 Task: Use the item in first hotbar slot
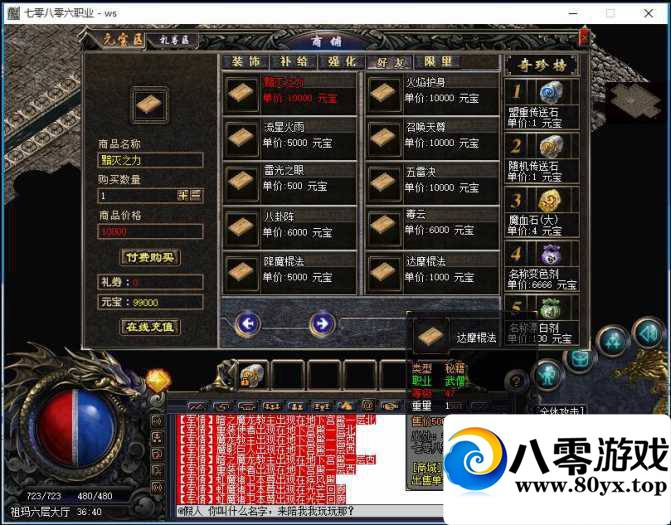click(x=252, y=375)
